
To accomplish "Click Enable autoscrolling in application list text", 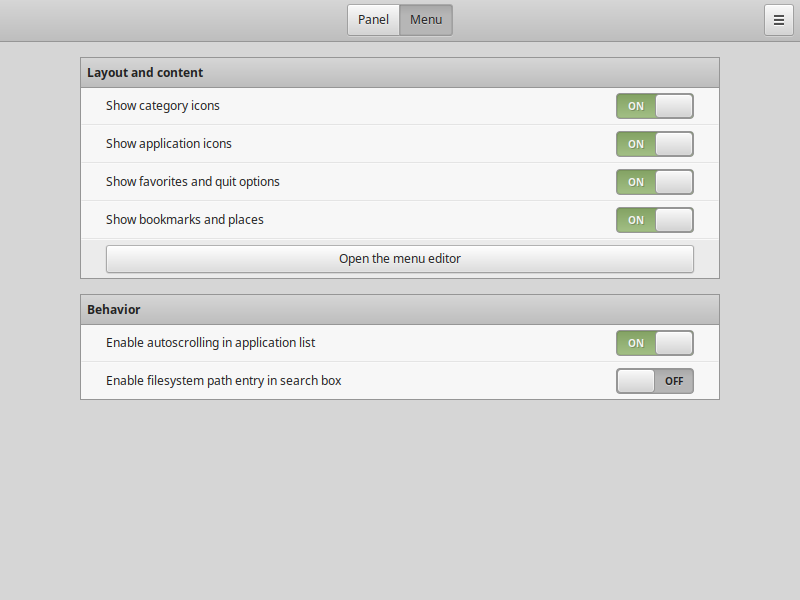I will point(211,343).
